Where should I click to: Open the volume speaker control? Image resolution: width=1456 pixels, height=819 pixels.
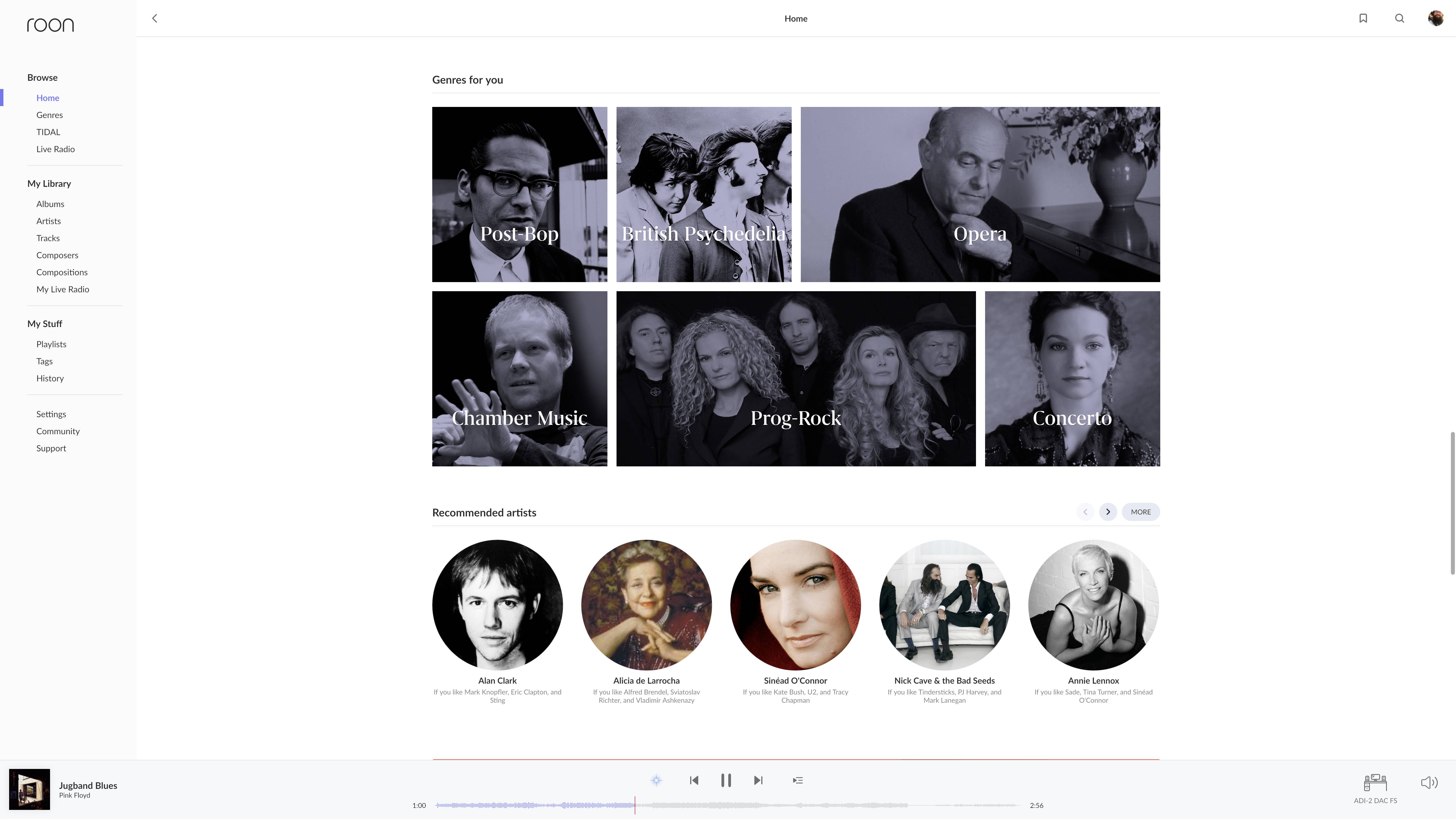coord(1430,782)
